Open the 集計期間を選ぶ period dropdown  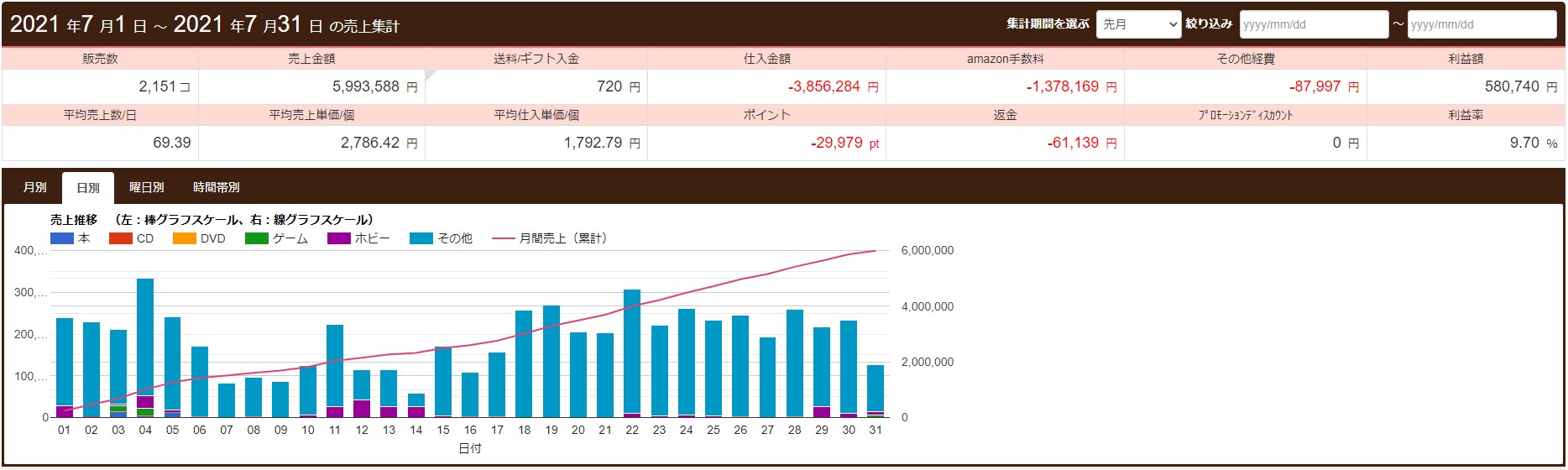tap(1138, 24)
